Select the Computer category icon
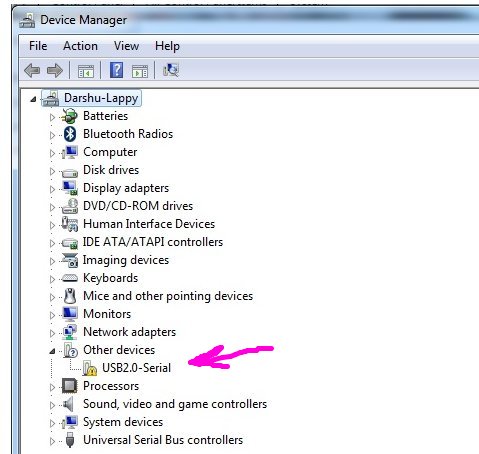The width and height of the screenshot is (479, 454). pyautogui.click(x=69, y=152)
